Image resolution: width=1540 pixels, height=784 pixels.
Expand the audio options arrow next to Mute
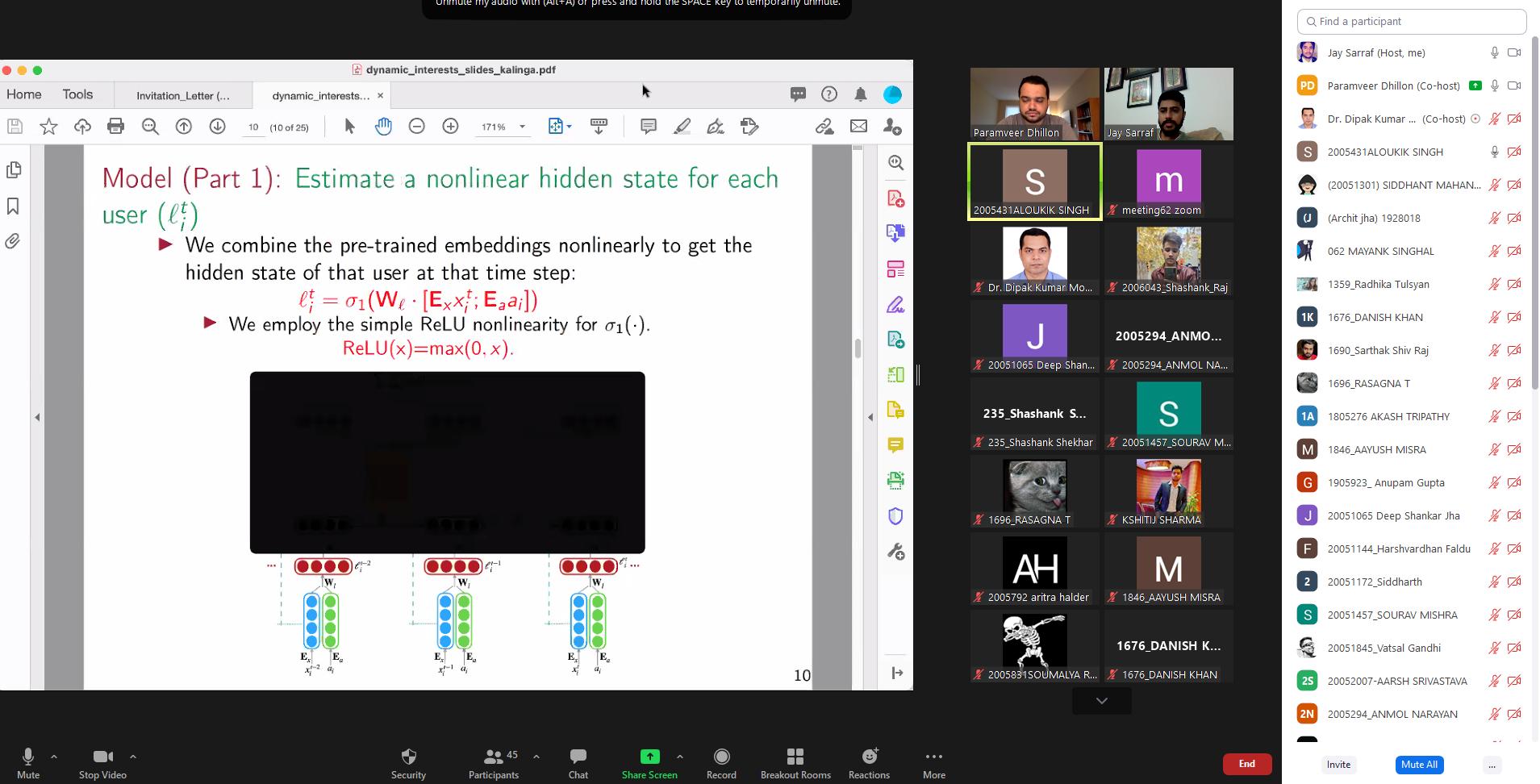pyautogui.click(x=54, y=757)
